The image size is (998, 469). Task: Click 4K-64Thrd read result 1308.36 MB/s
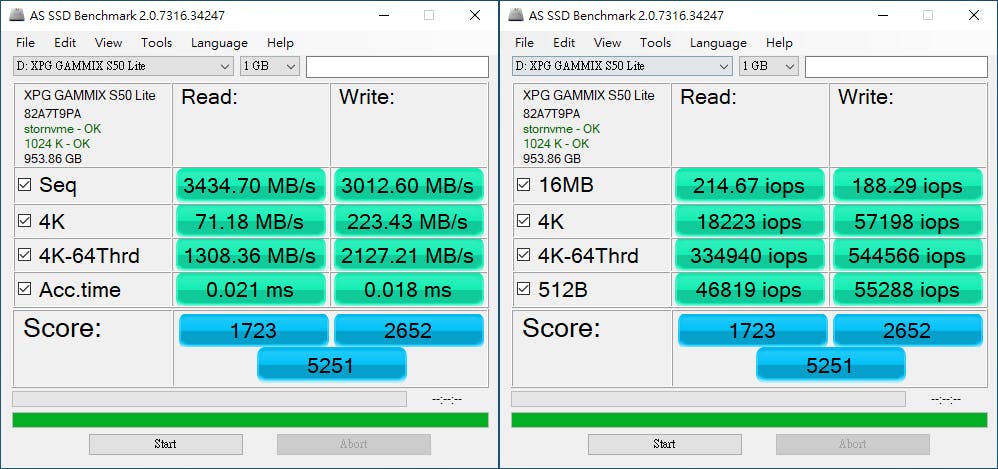pos(250,255)
